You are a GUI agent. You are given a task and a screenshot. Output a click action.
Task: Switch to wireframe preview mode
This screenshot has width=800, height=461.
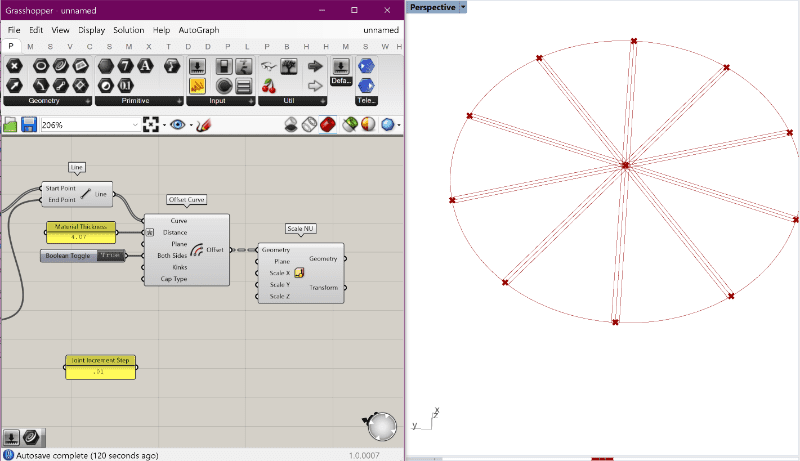pyautogui.click(x=309, y=125)
